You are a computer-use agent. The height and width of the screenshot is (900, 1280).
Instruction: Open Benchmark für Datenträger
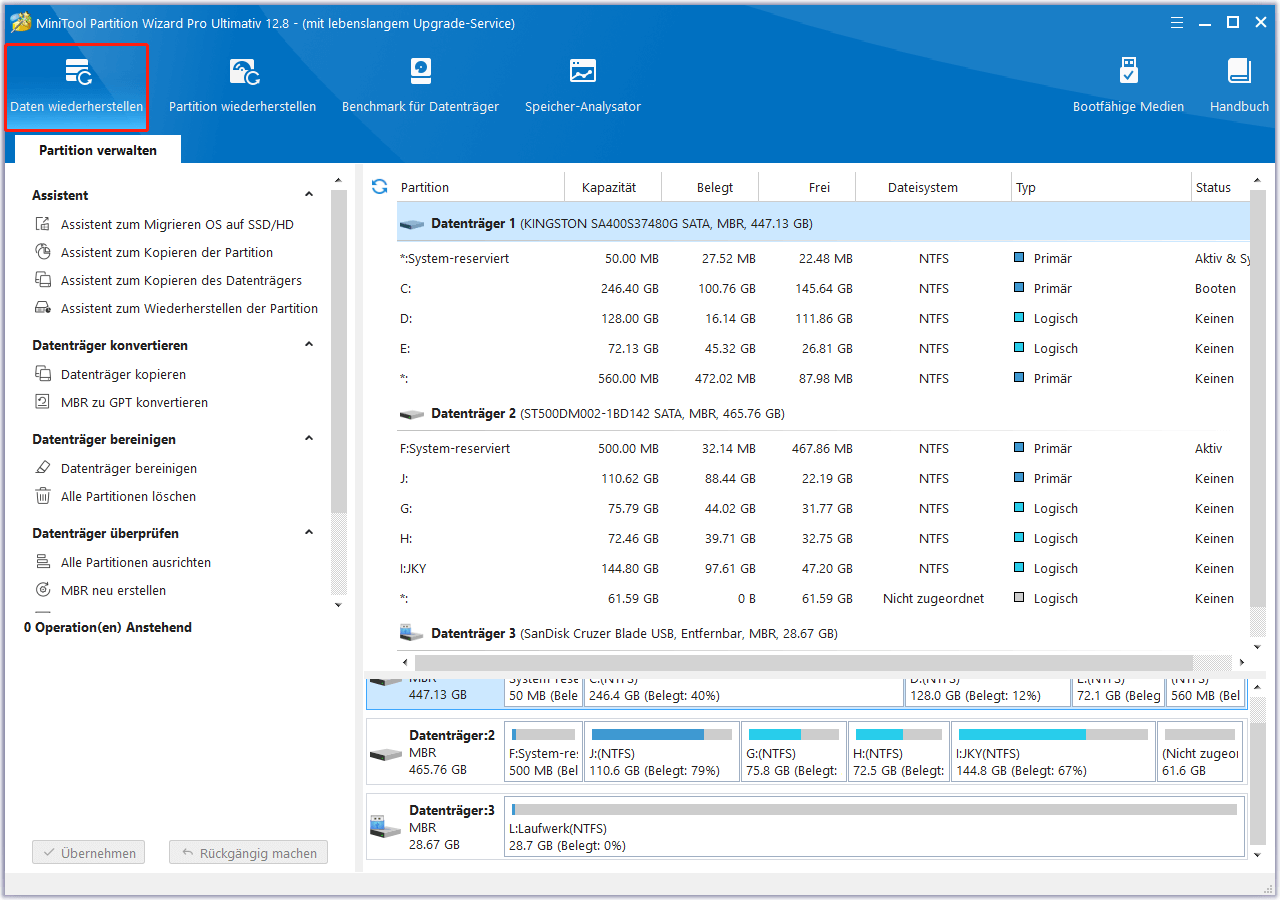click(x=420, y=87)
